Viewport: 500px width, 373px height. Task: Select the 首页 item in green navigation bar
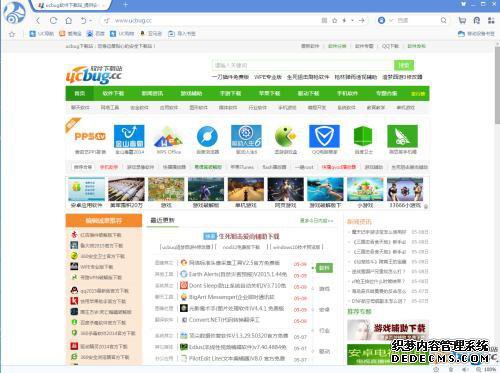coord(80,94)
